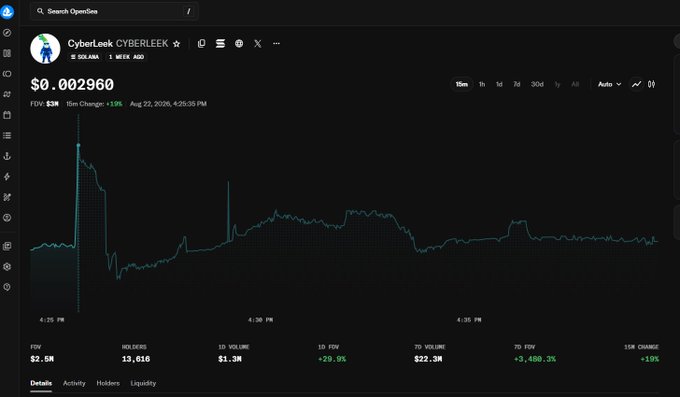Switch to line chart view
The image size is (680, 397).
pyautogui.click(x=636, y=84)
